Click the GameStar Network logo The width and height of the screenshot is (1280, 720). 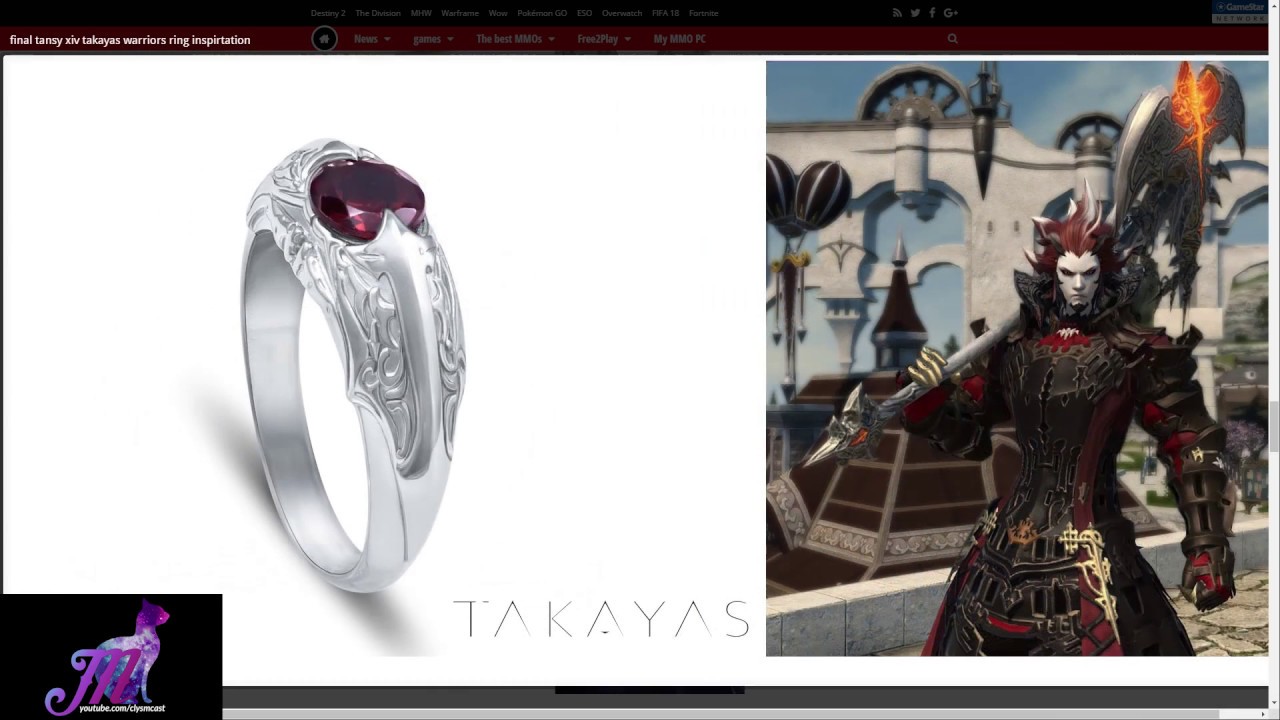coord(1240,12)
